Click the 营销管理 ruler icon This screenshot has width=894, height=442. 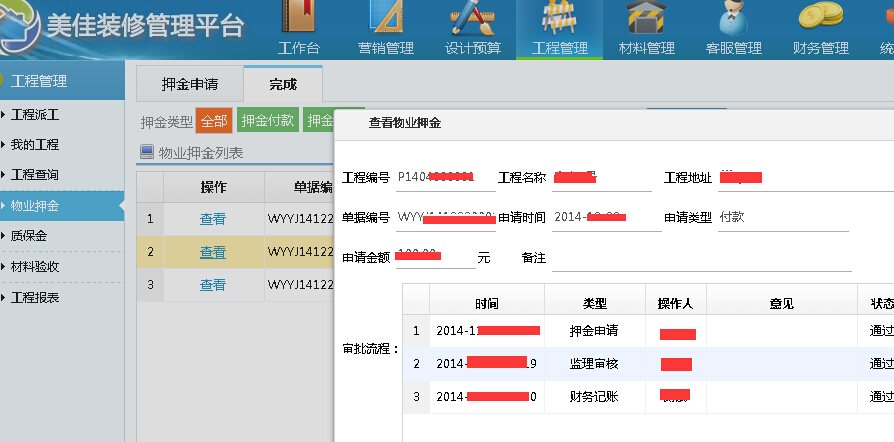[385, 20]
